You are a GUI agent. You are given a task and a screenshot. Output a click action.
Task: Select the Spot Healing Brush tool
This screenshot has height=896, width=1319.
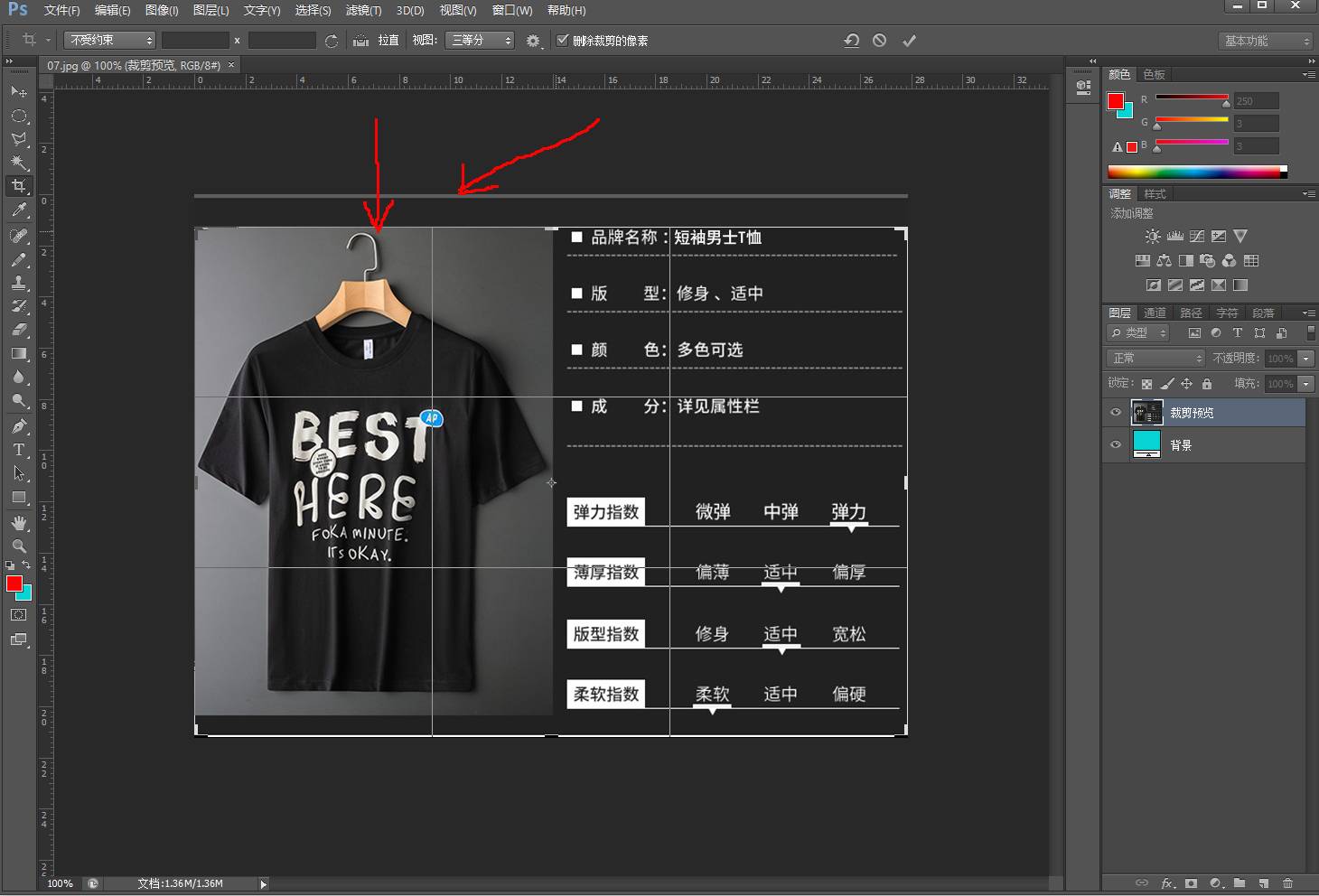click(x=18, y=236)
